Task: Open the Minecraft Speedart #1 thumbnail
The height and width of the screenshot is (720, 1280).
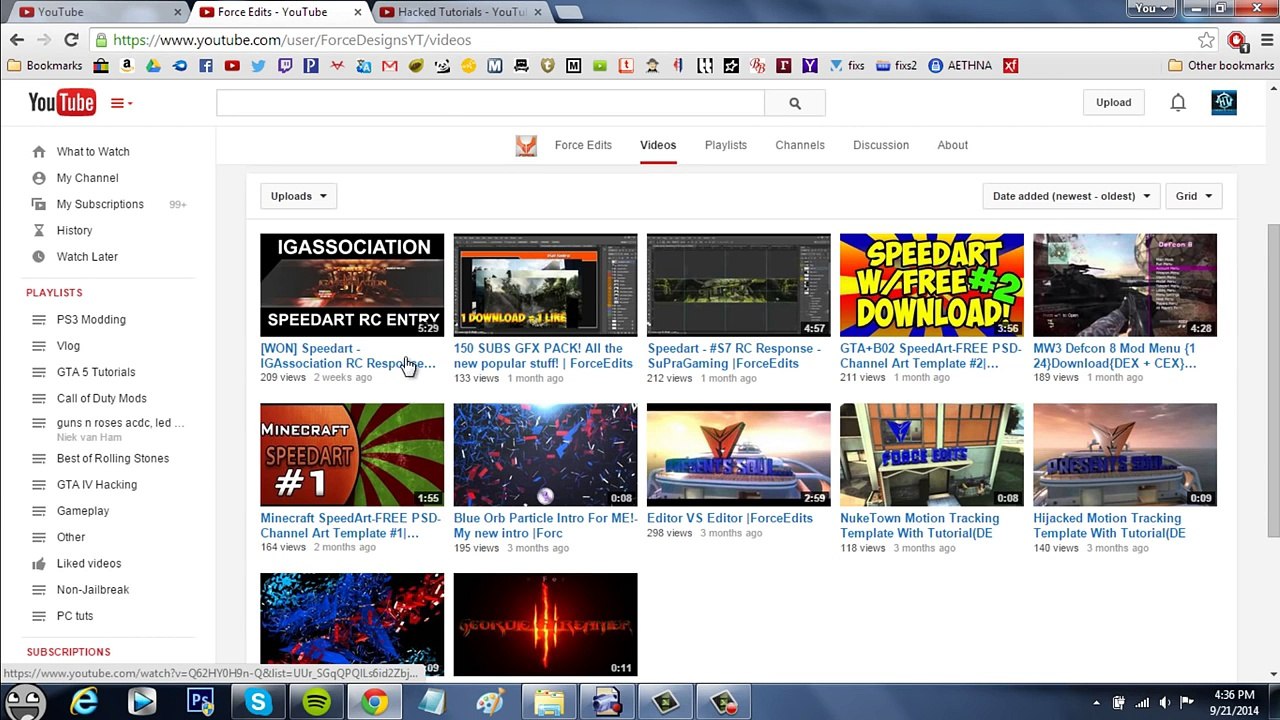Action: 352,455
